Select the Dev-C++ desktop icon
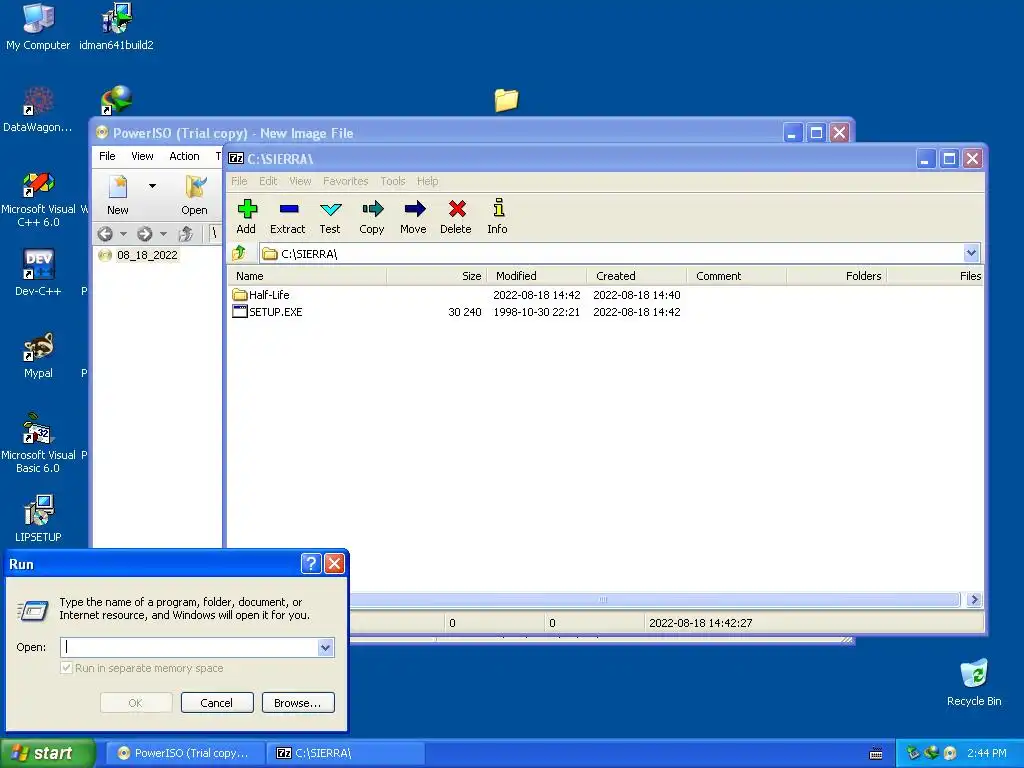1024x768 pixels. tap(38, 273)
